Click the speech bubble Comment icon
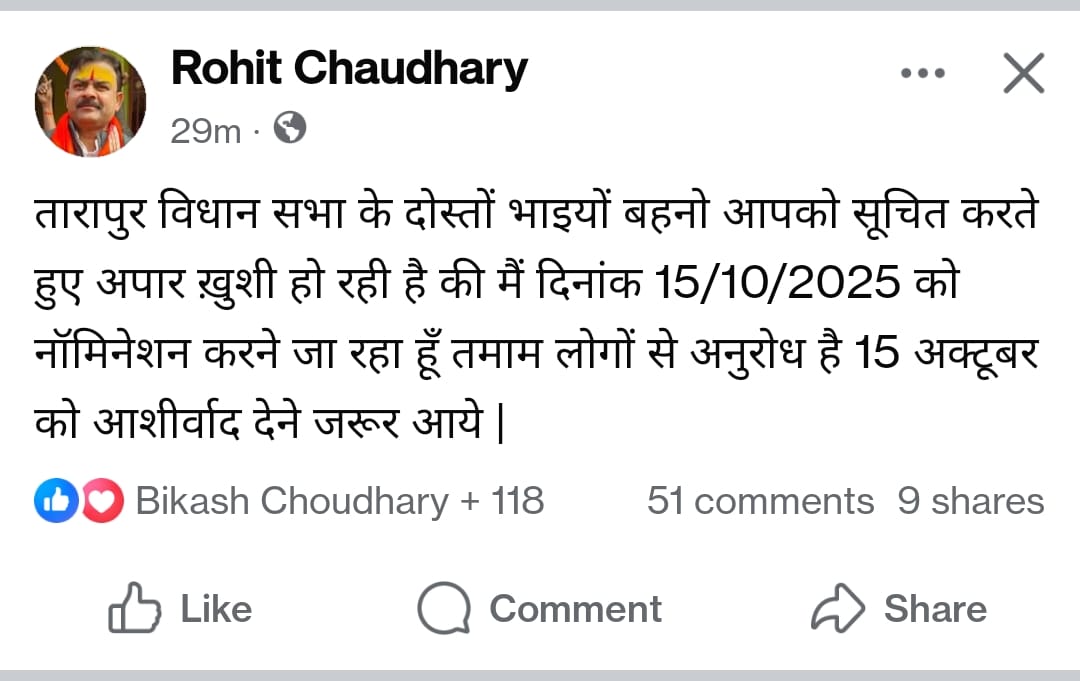This screenshot has height=681, width=1080. click(x=444, y=608)
